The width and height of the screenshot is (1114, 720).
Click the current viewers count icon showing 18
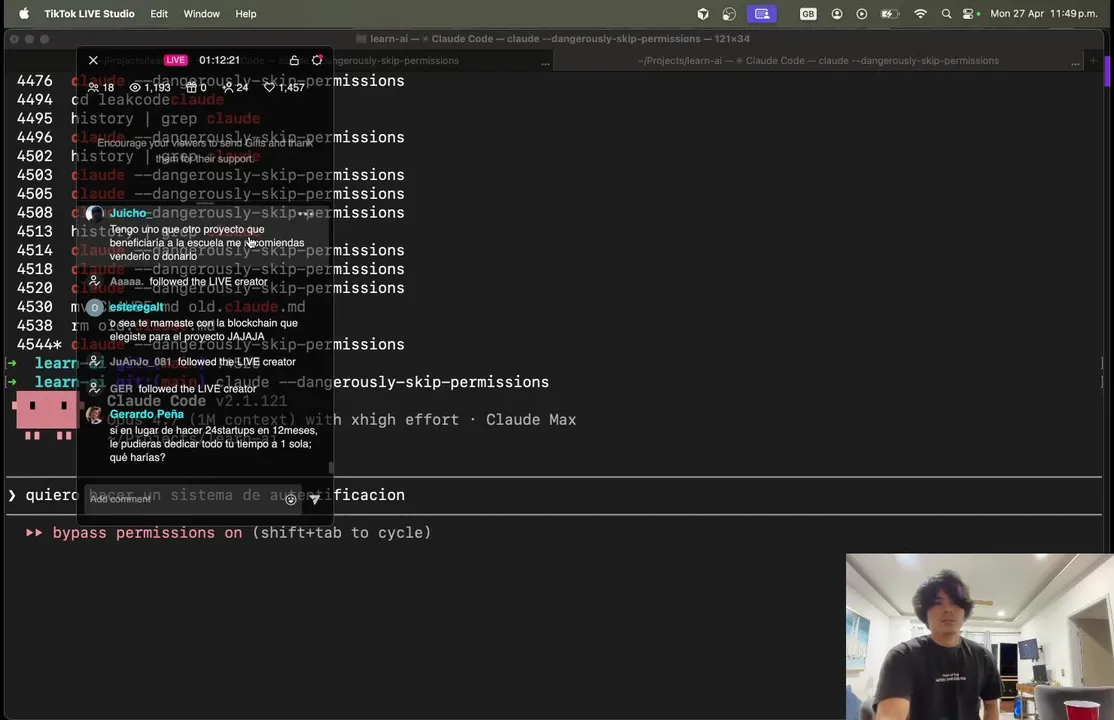[x=93, y=87]
